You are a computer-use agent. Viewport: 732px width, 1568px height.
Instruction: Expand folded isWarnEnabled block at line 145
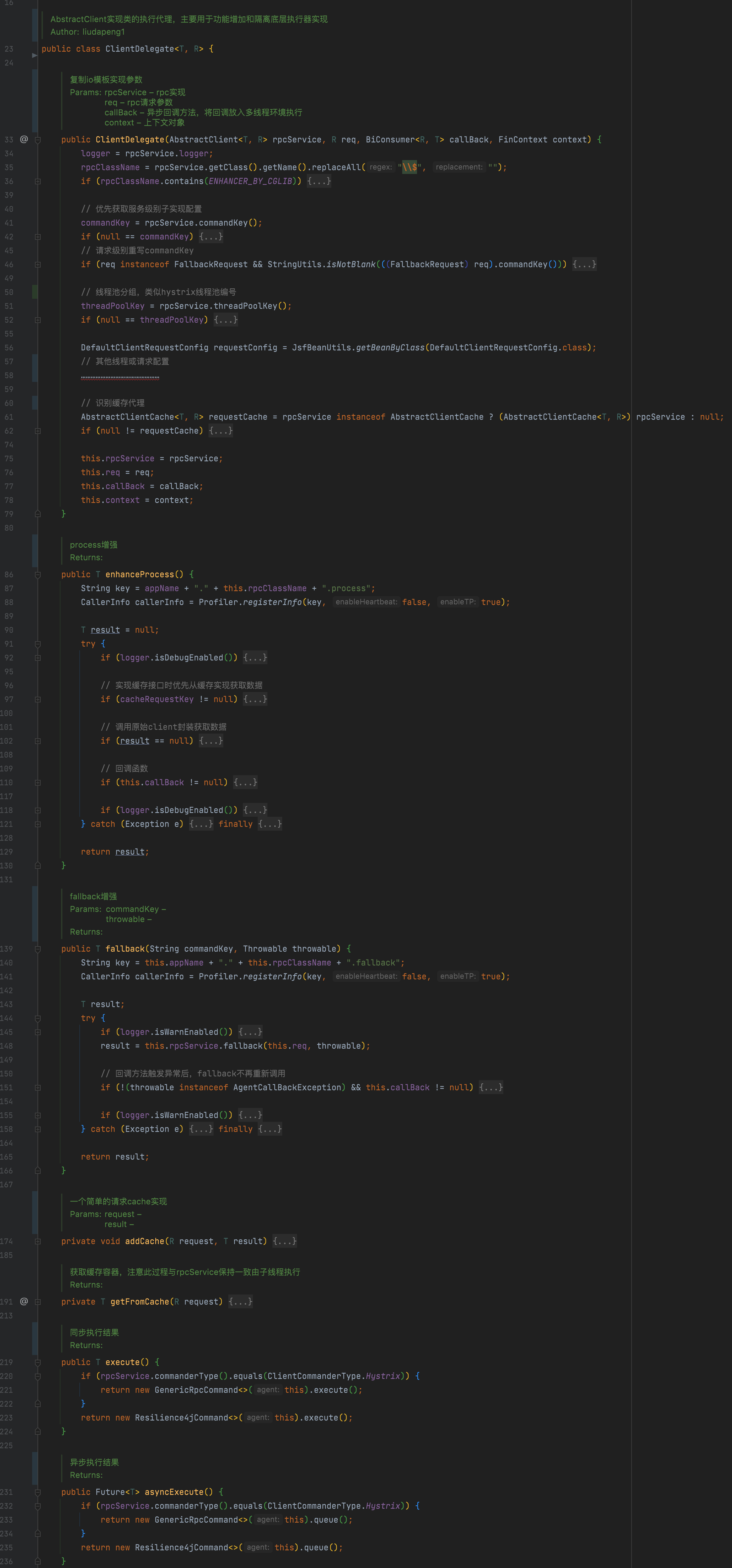click(250, 1032)
